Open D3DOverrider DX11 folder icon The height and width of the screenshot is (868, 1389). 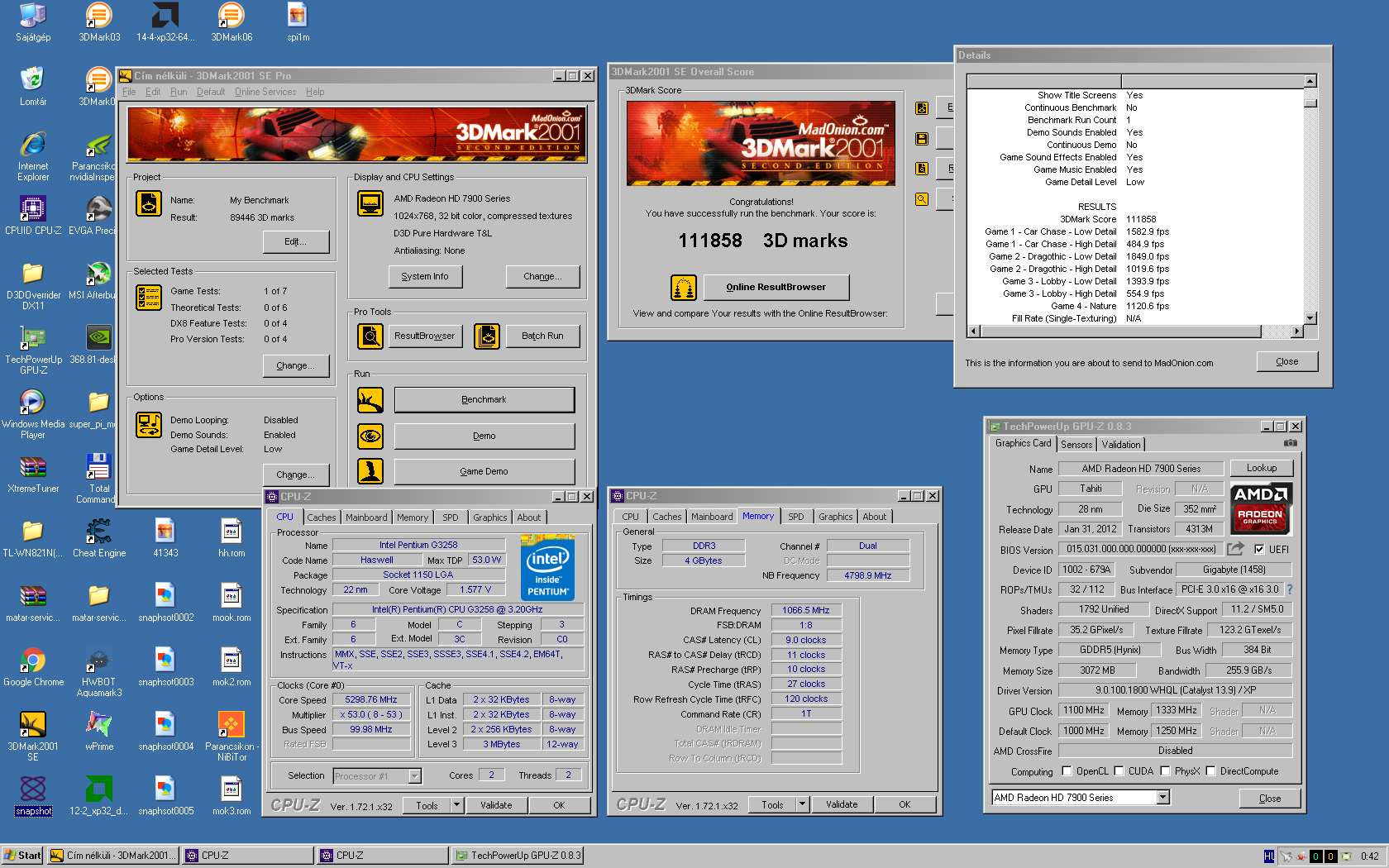click(x=33, y=286)
